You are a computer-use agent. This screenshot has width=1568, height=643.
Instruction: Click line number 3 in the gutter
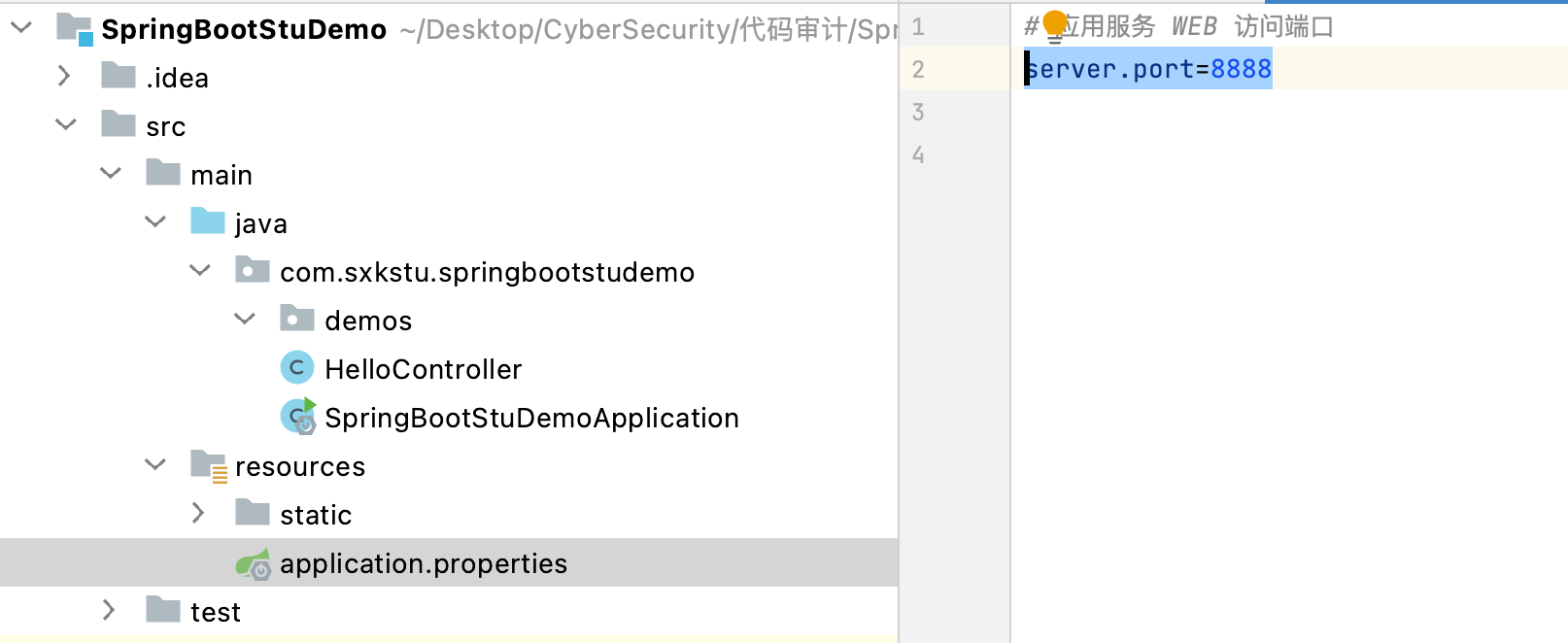pos(918,112)
